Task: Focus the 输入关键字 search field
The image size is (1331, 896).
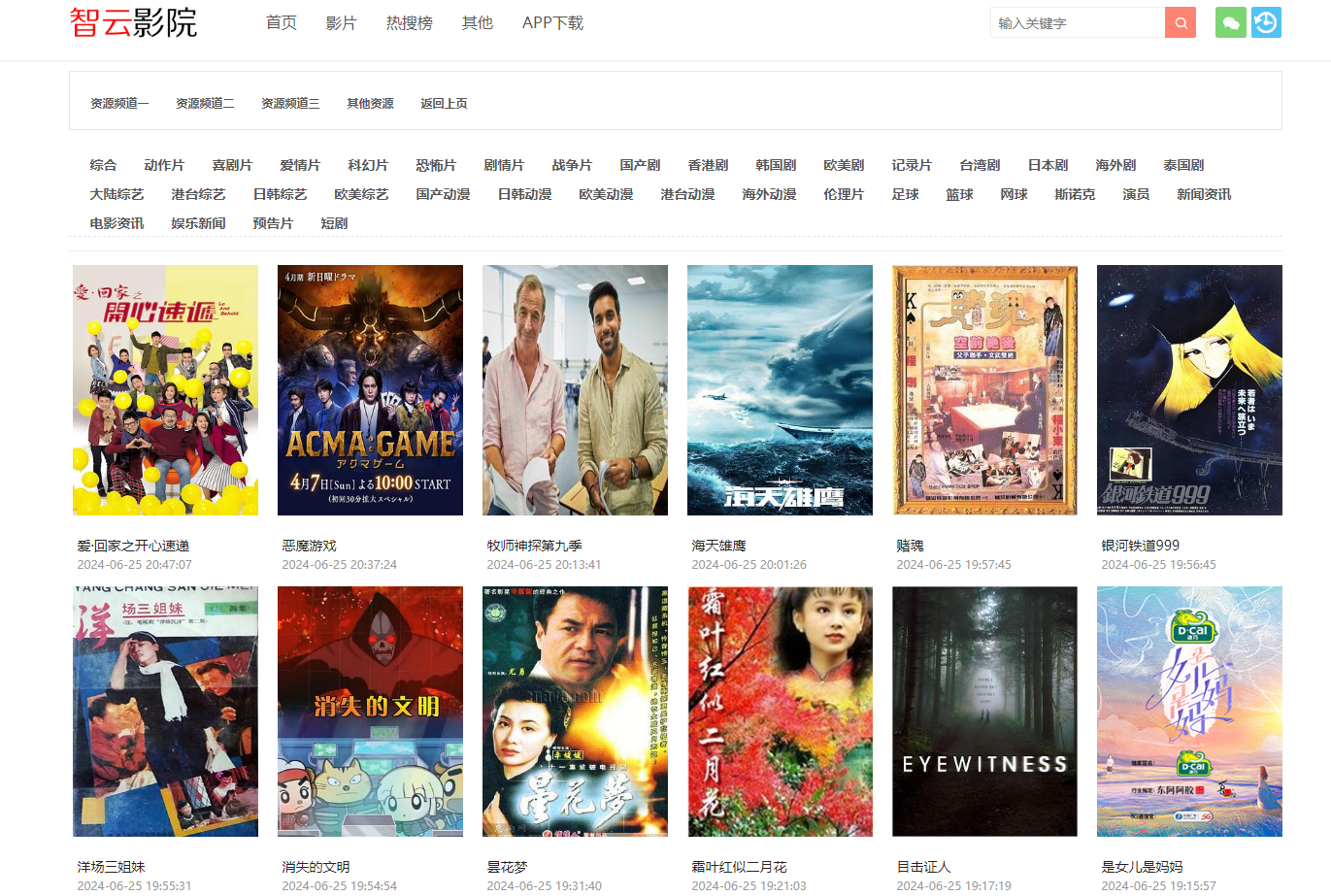Action: coord(1078,22)
